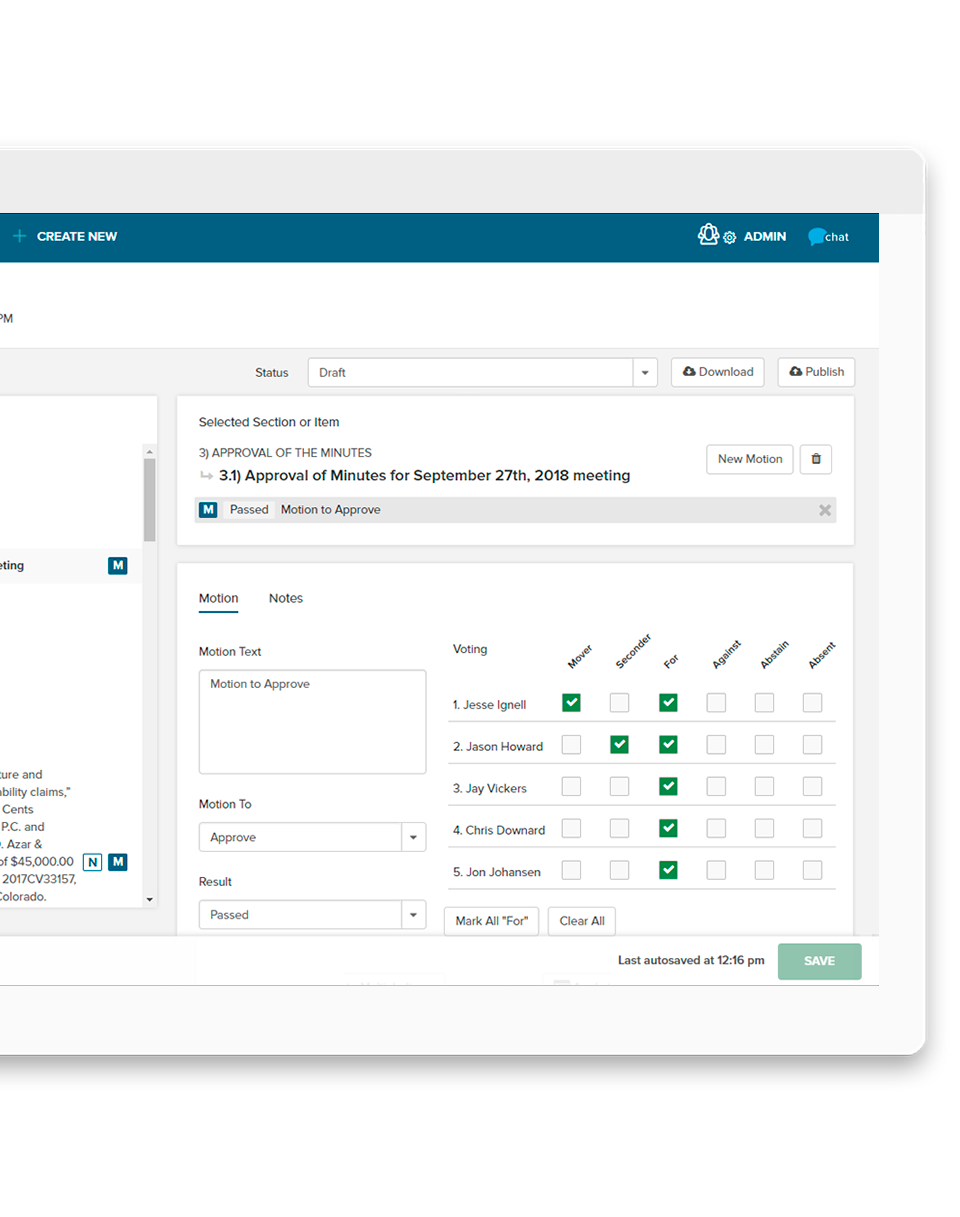This screenshot has height=1217, width=960.
Task: Click the M motion badge beside meeting item
Action: [x=118, y=566]
